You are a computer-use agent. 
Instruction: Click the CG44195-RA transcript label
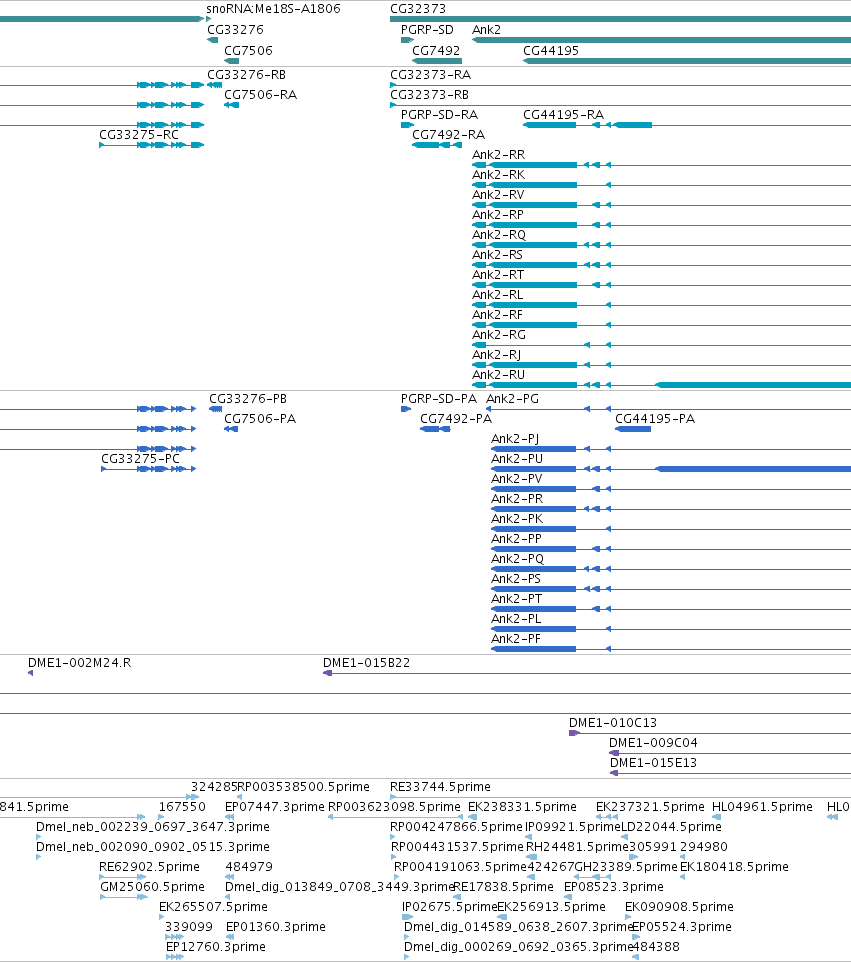563,115
